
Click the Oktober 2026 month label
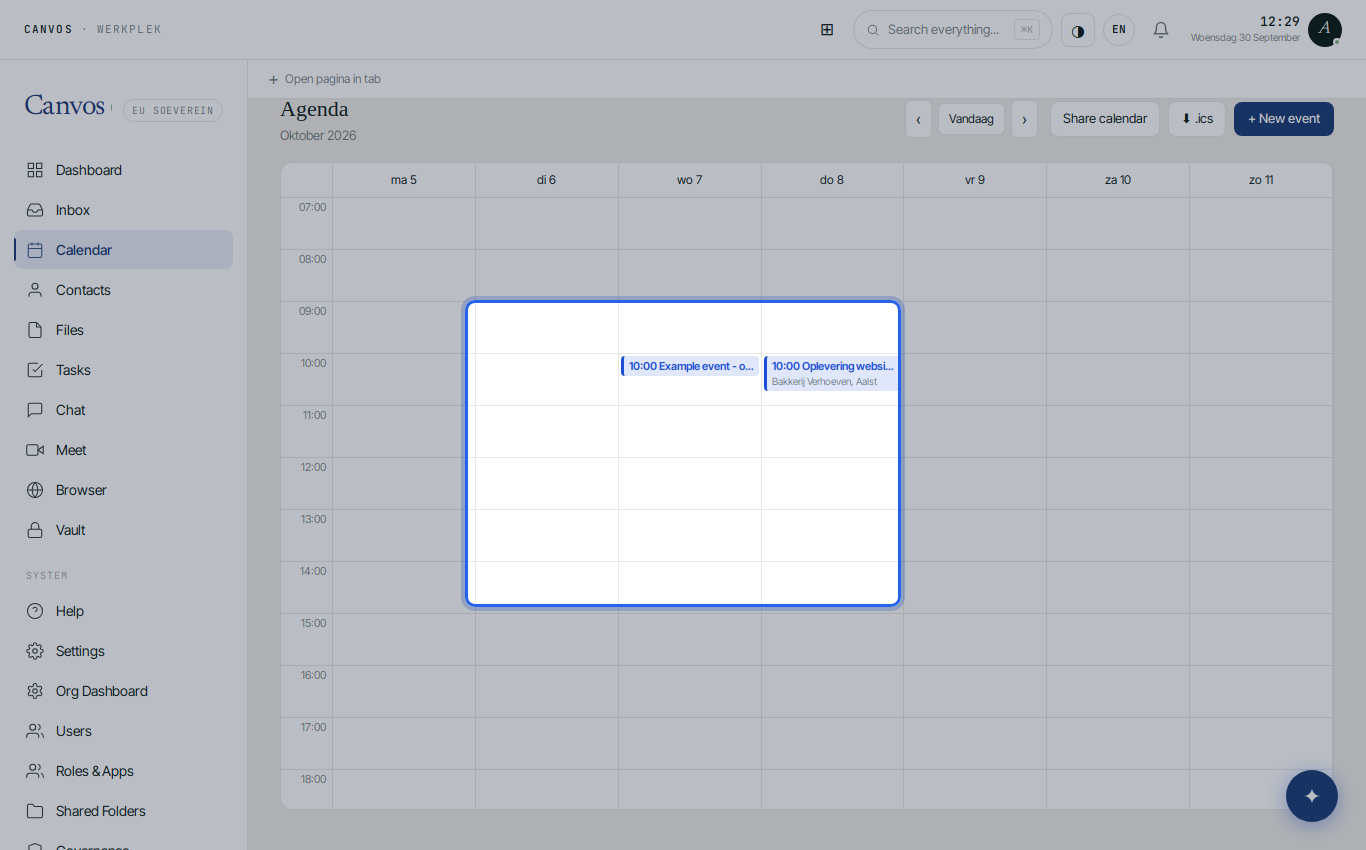click(318, 136)
